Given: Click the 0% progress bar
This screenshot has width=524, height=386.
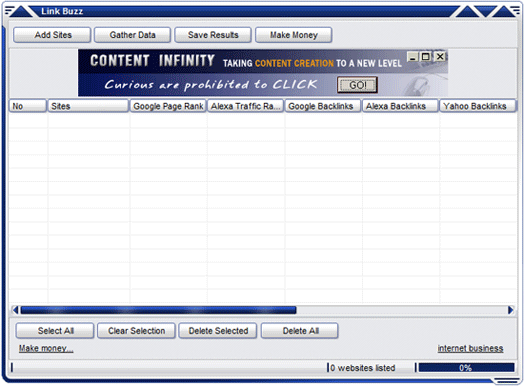Looking at the screenshot, I should pos(466,368).
